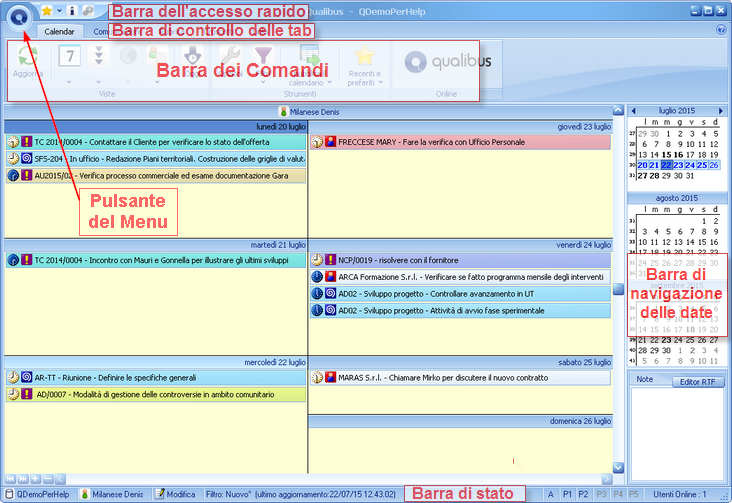Viewport: 732px width, 503px height.
Task: Select 'AR-TT - Riunione' event on mercoledì
Action: 156,377
